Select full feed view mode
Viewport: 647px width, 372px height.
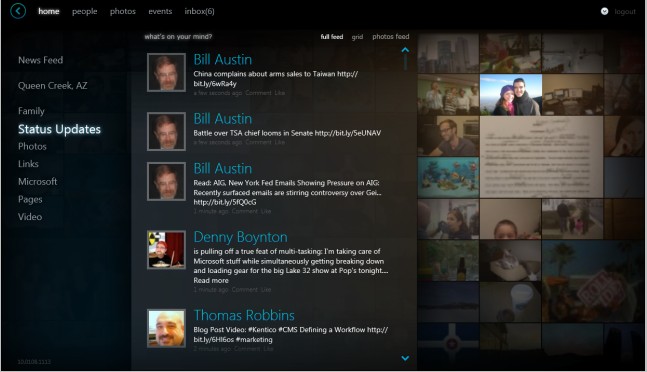332,36
